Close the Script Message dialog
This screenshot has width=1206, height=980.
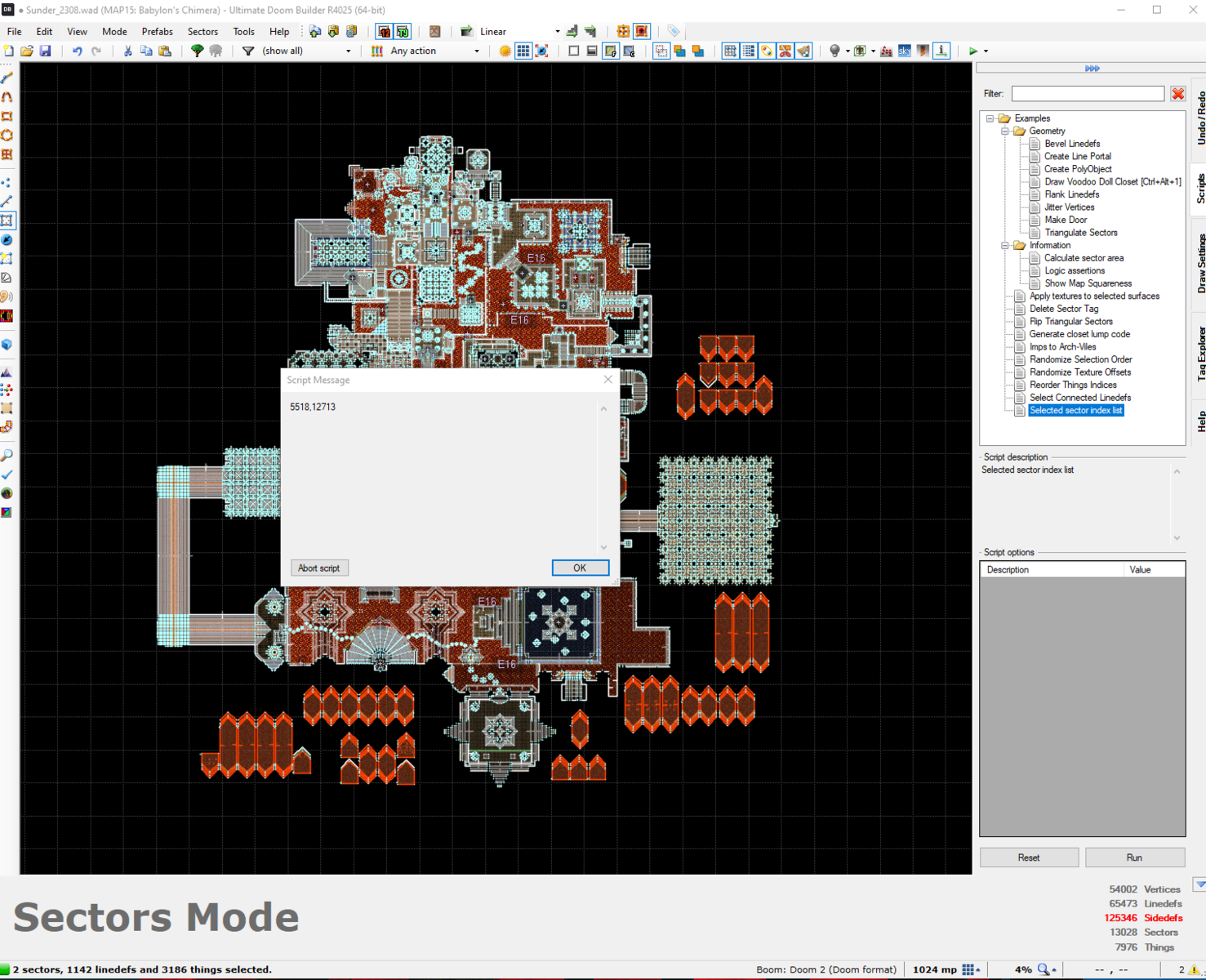pos(607,380)
